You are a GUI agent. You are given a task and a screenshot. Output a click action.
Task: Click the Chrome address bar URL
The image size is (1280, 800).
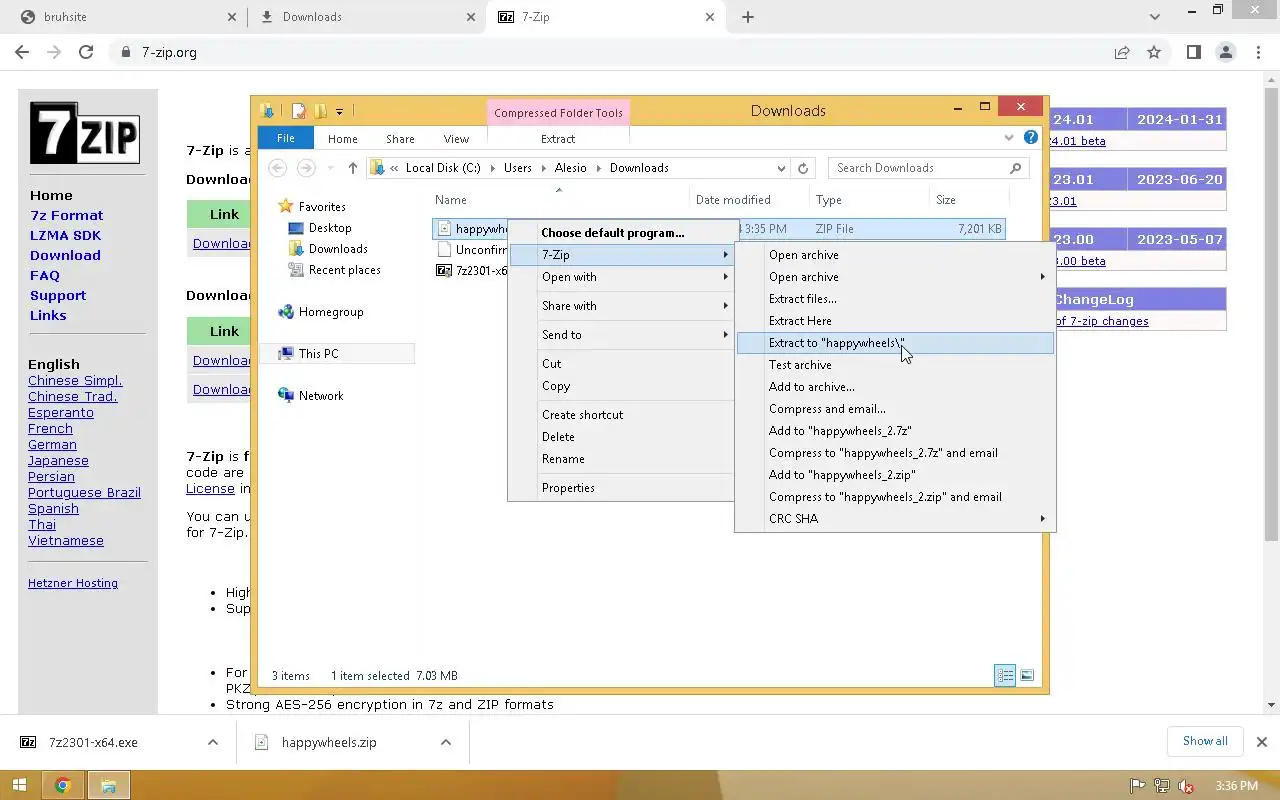169,52
